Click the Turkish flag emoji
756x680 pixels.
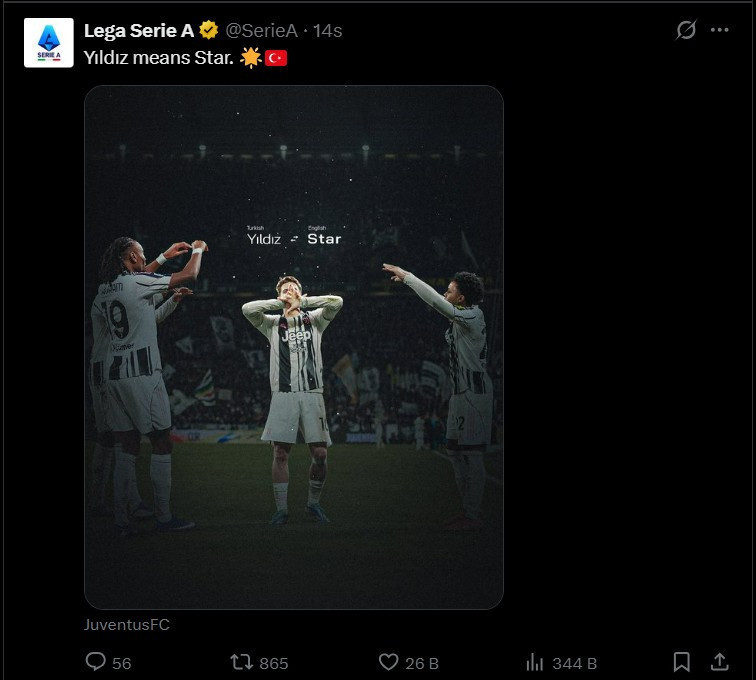pyautogui.click(x=276, y=58)
